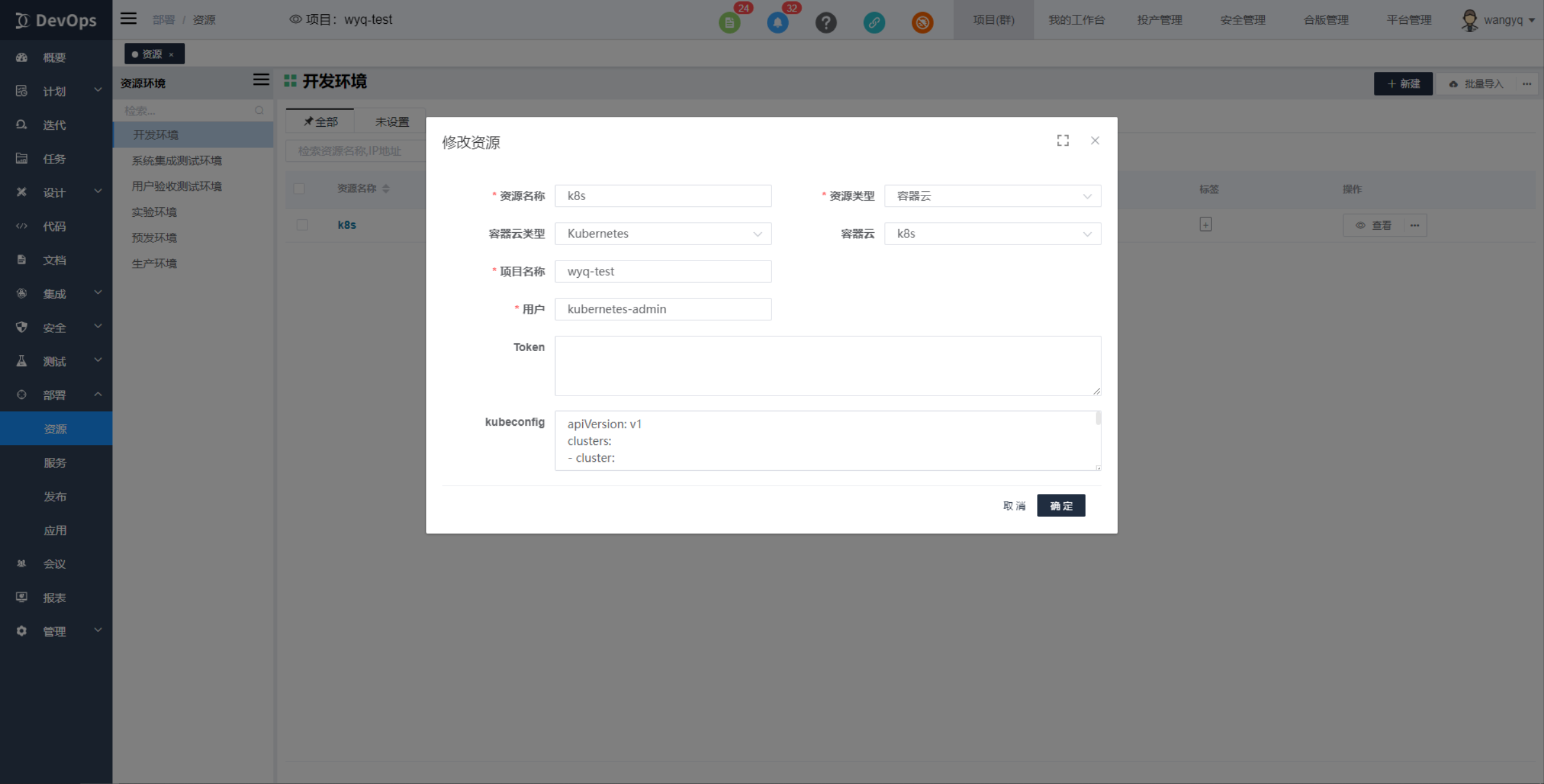Viewport: 1544px width, 784px height.
Task: Click the fullscreen icon on the 修改资源 dialog
Action: [x=1063, y=140]
